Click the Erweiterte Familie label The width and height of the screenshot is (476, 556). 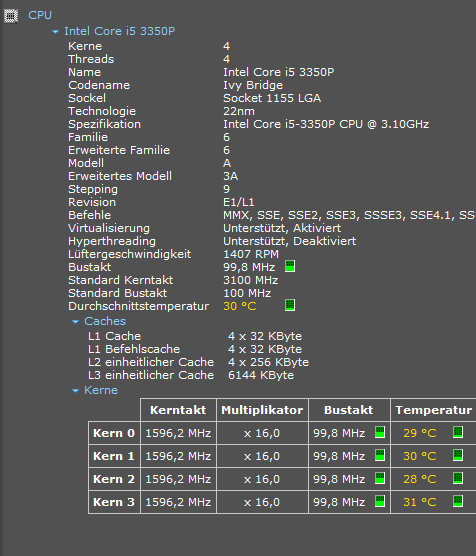119,150
